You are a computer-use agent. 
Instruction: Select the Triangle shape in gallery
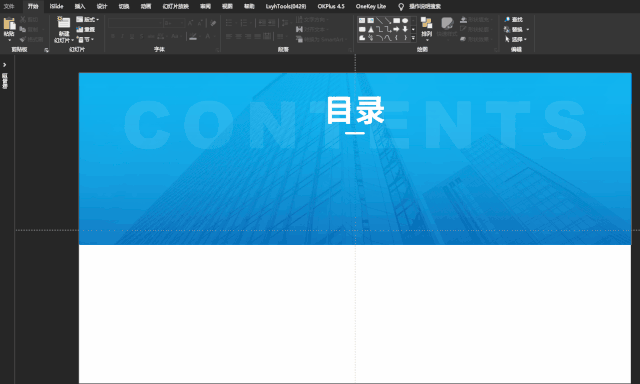[x=371, y=29]
